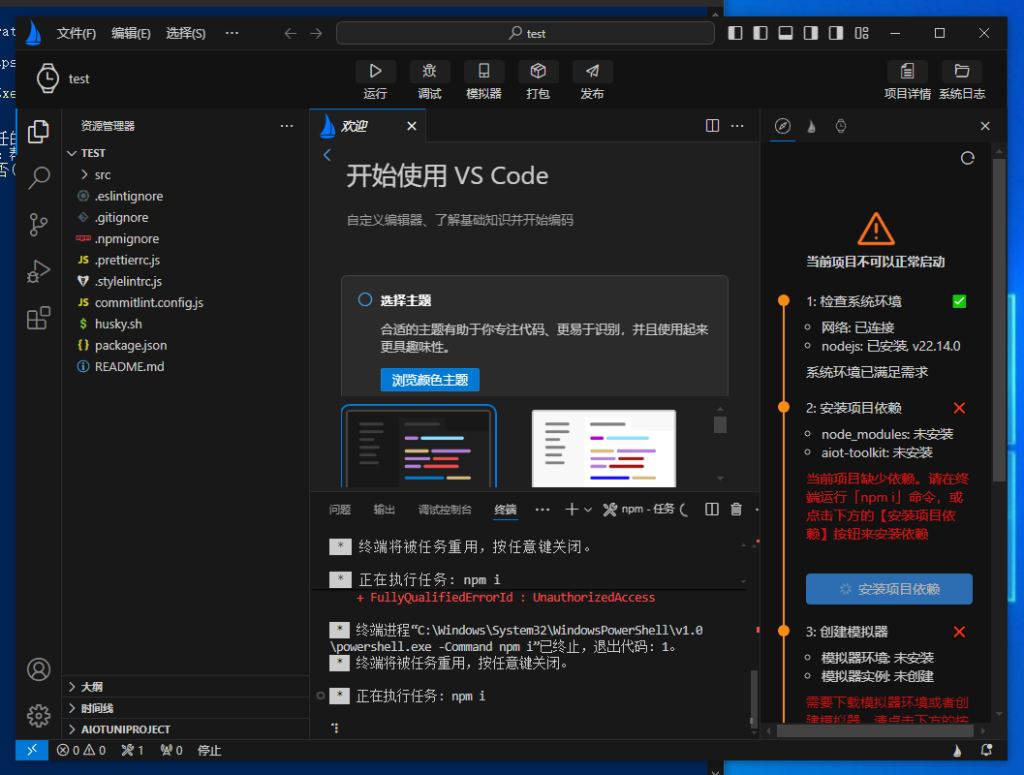Split the terminal panel
This screenshot has width=1024, height=775.
pos(712,509)
